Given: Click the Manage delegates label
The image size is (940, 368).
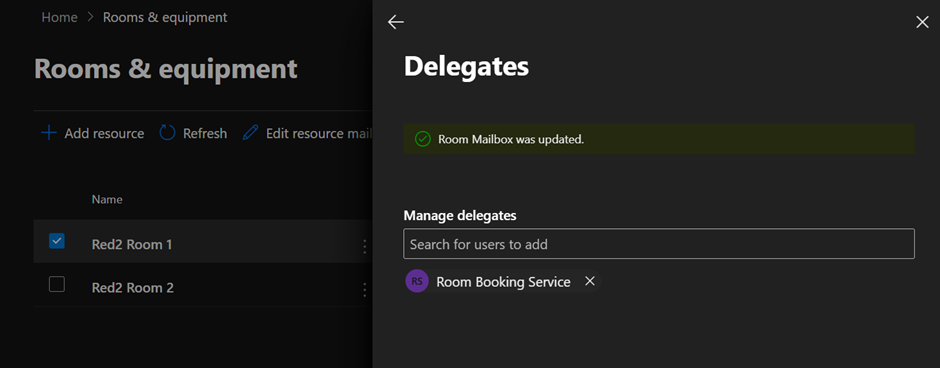Looking at the screenshot, I should point(460,215).
